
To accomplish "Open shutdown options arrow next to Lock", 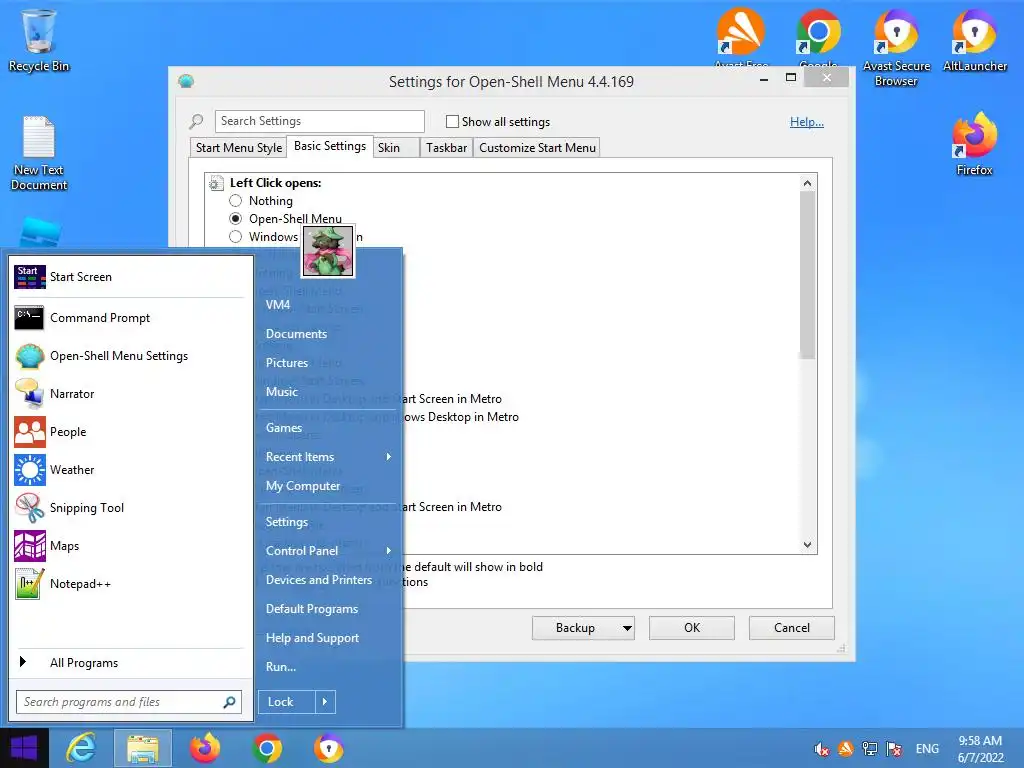I will (x=325, y=702).
